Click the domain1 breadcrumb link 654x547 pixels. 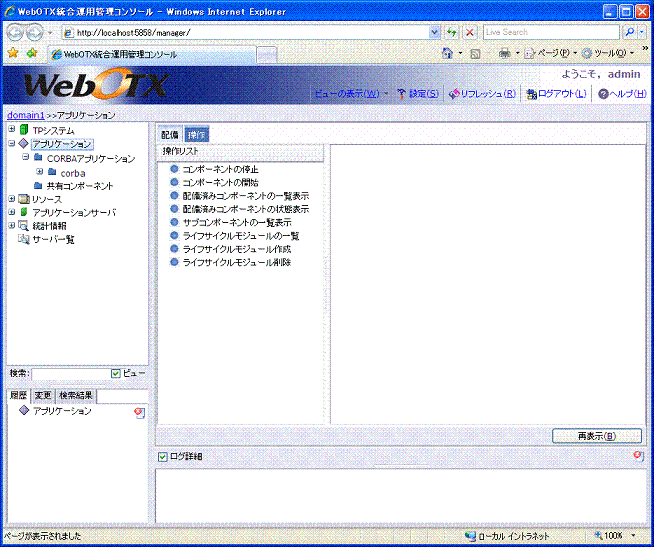pyautogui.click(x=25, y=115)
